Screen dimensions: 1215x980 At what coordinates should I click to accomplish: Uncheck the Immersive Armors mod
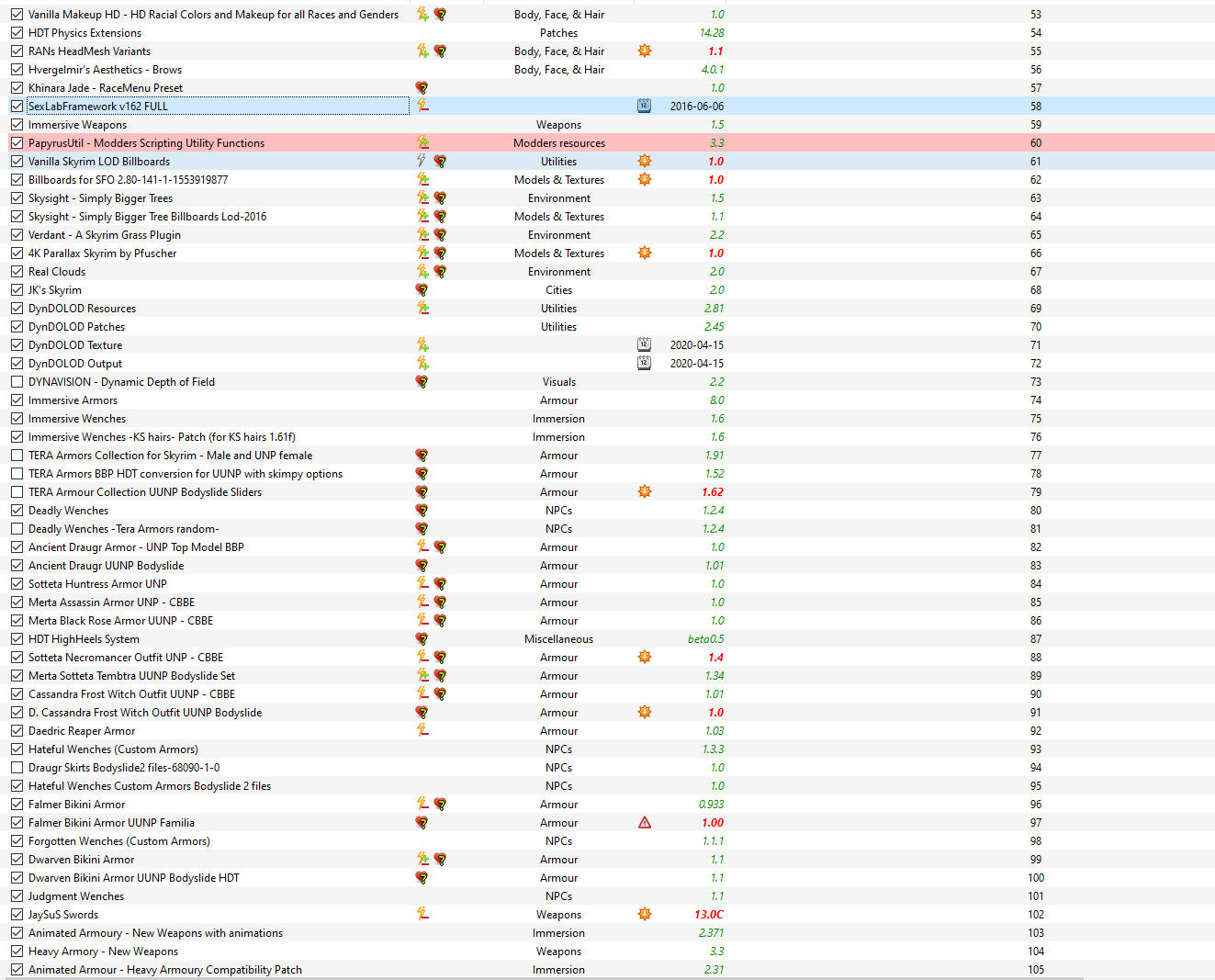17,400
